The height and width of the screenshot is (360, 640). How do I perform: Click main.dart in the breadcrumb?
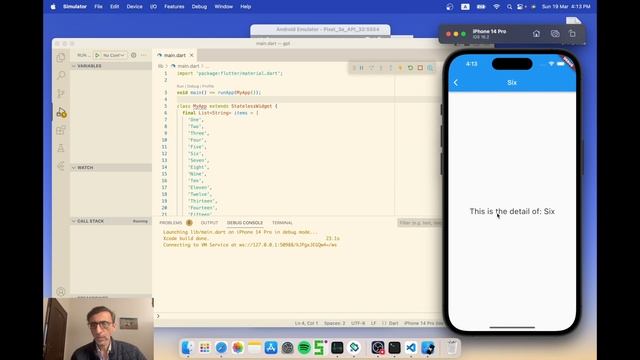188,66
